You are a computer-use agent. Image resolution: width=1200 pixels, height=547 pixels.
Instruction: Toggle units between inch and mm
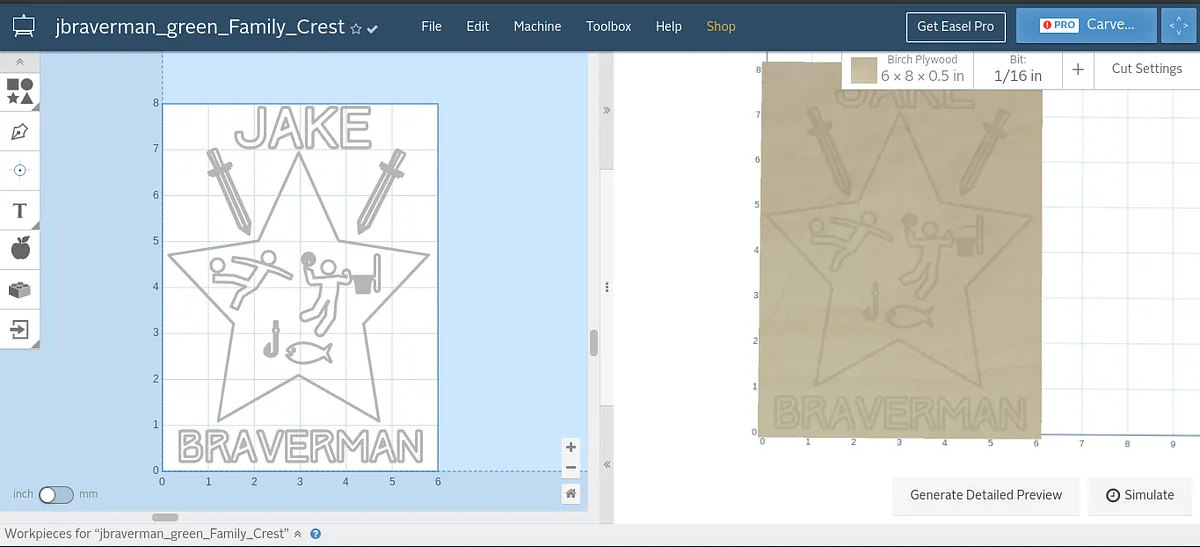coord(56,494)
